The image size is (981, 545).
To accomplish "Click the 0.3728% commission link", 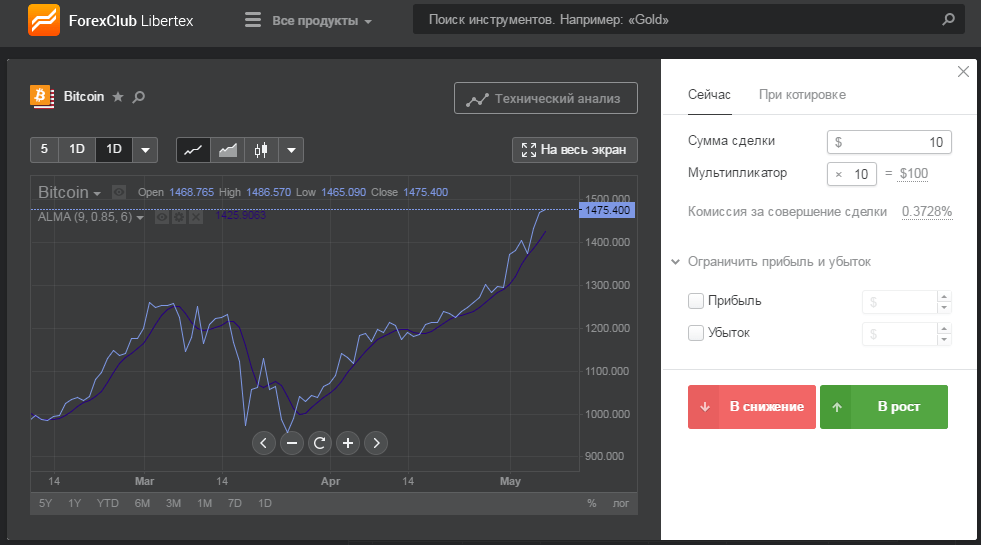I will [x=927, y=211].
